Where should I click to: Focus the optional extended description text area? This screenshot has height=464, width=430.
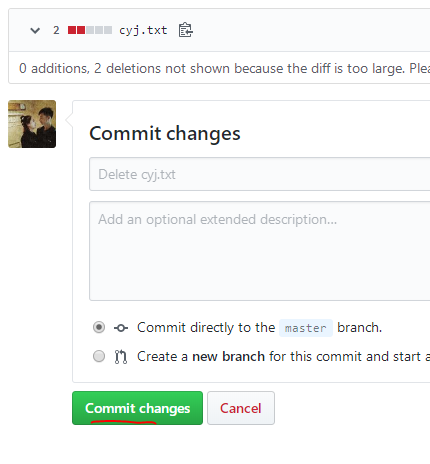[259, 251]
